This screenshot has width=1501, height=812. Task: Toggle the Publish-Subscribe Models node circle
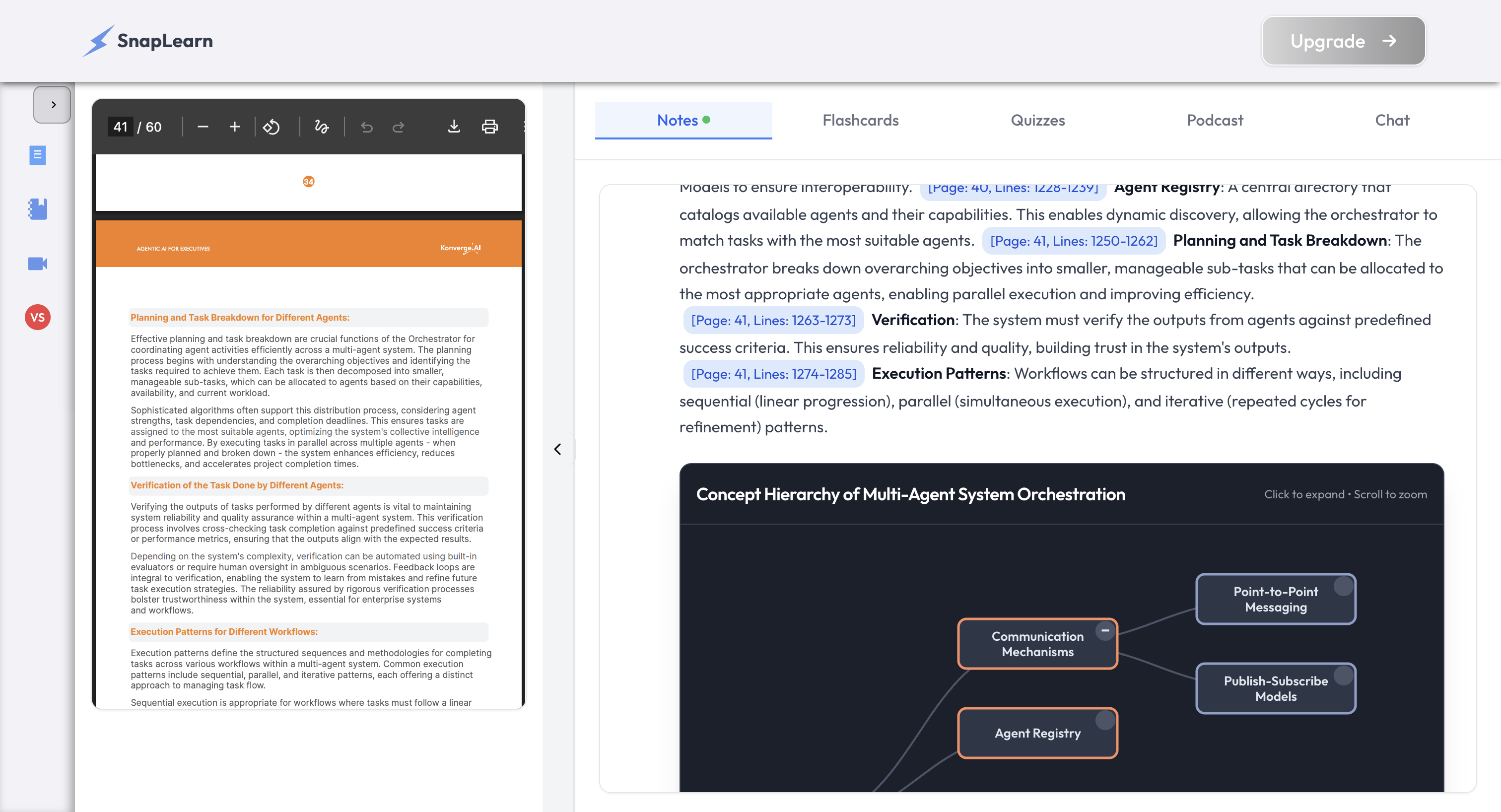click(x=1343, y=676)
